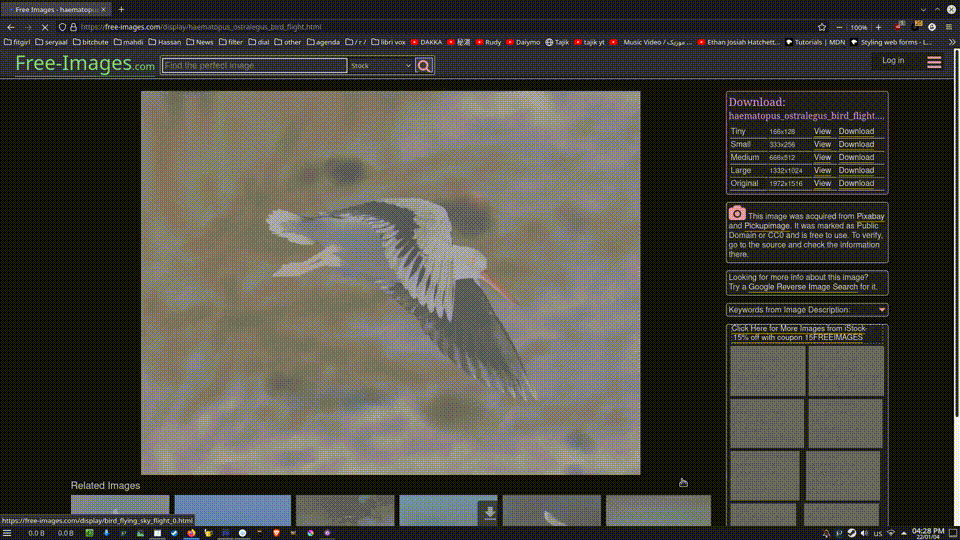
Task: Download the Original size image
Action: [856, 183]
